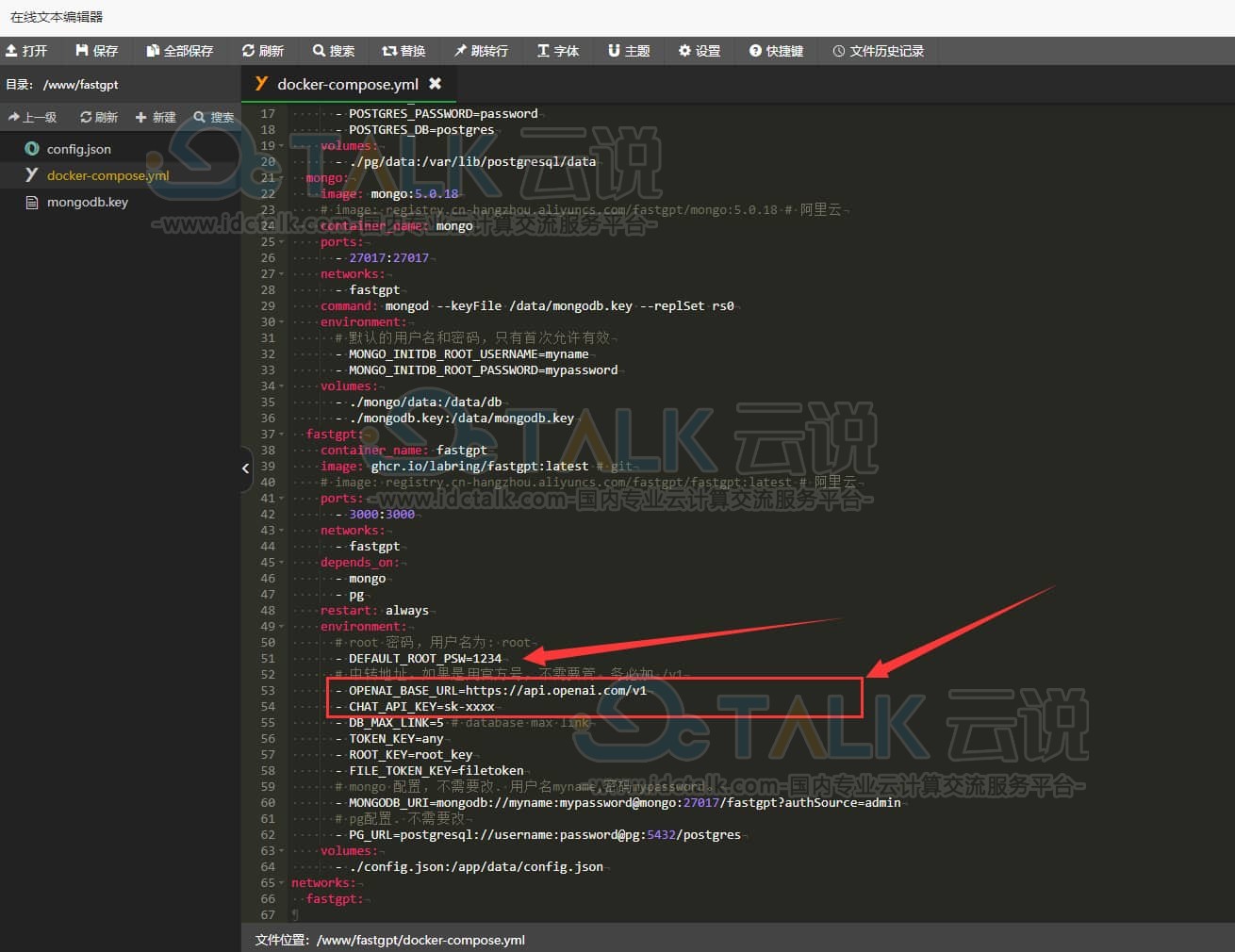Fold the environment block at line 49

[x=281, y=627]
